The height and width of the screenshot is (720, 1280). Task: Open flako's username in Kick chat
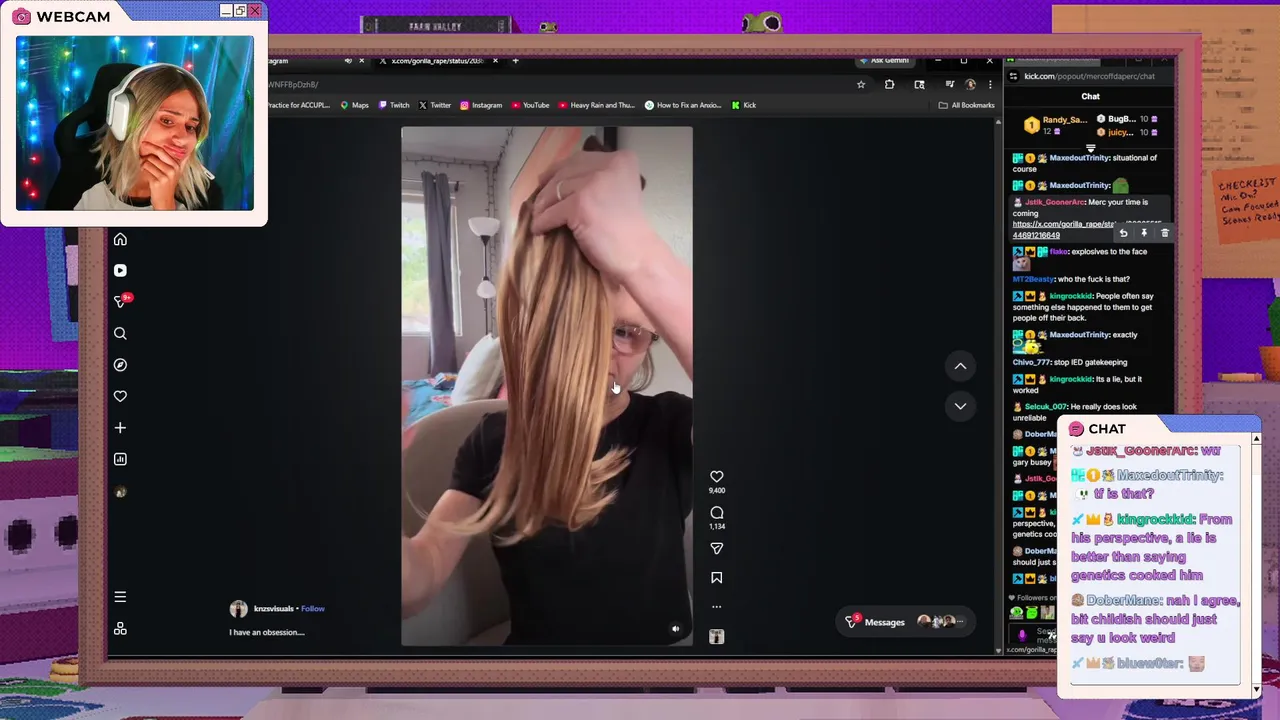tap(1059, 252)
